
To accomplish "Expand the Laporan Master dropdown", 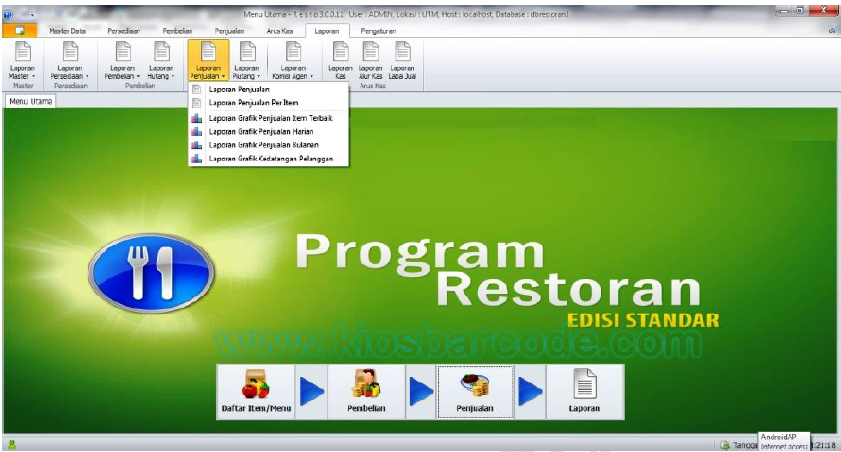I will point(21,60).
